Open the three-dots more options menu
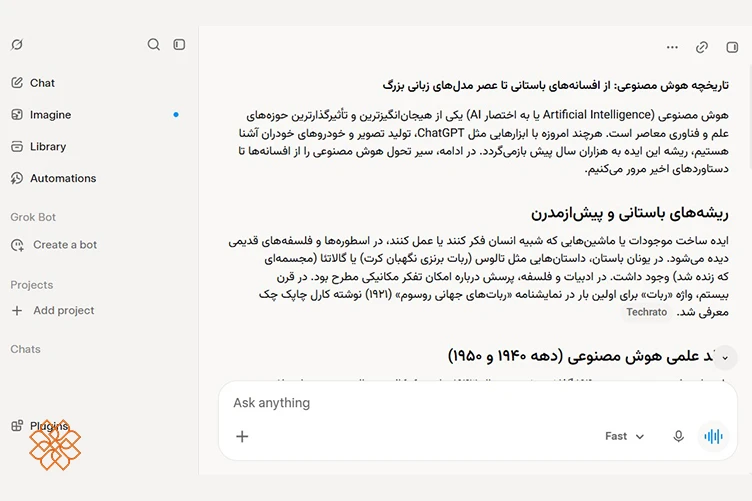 pyautogui.click(x=672, y=47)
